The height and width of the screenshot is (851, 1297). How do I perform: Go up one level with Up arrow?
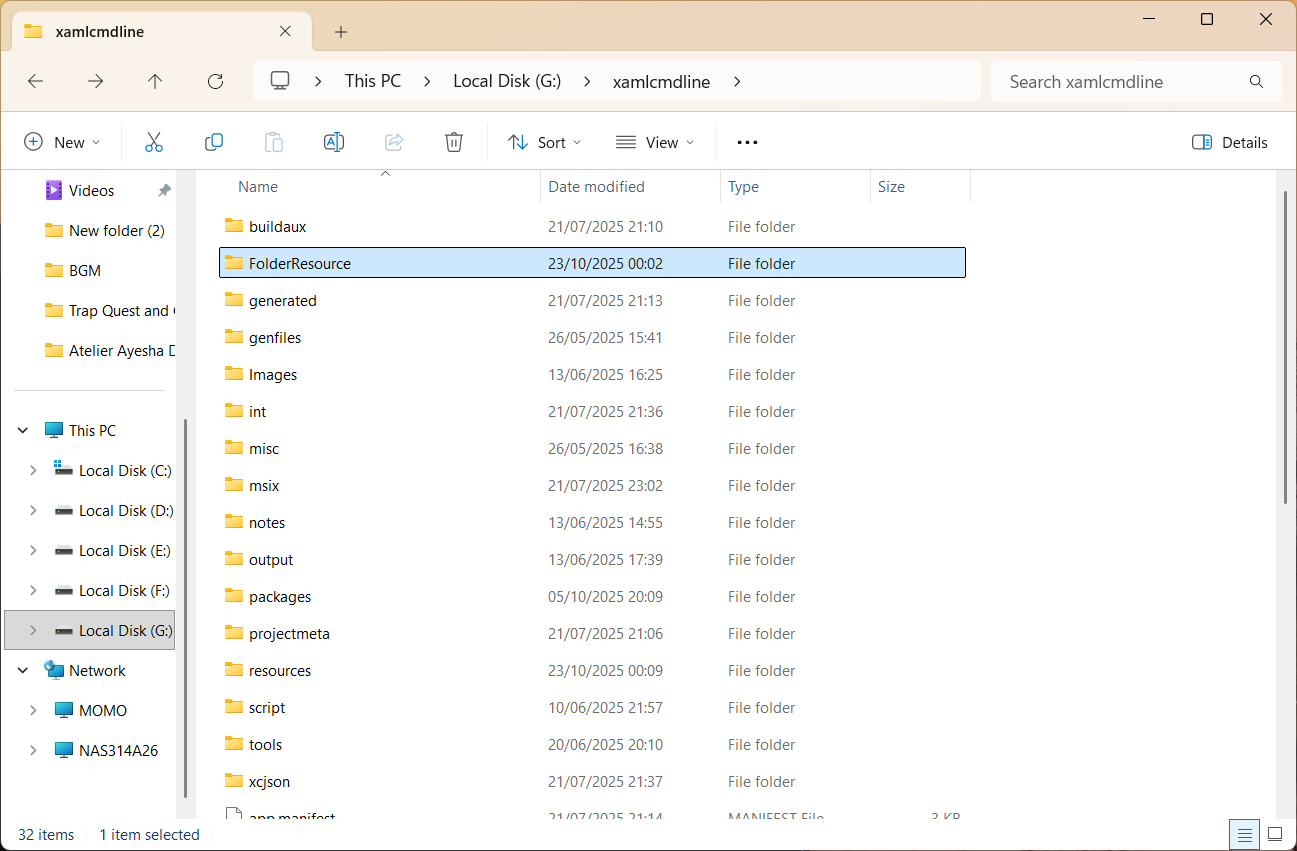coord(155,82)
